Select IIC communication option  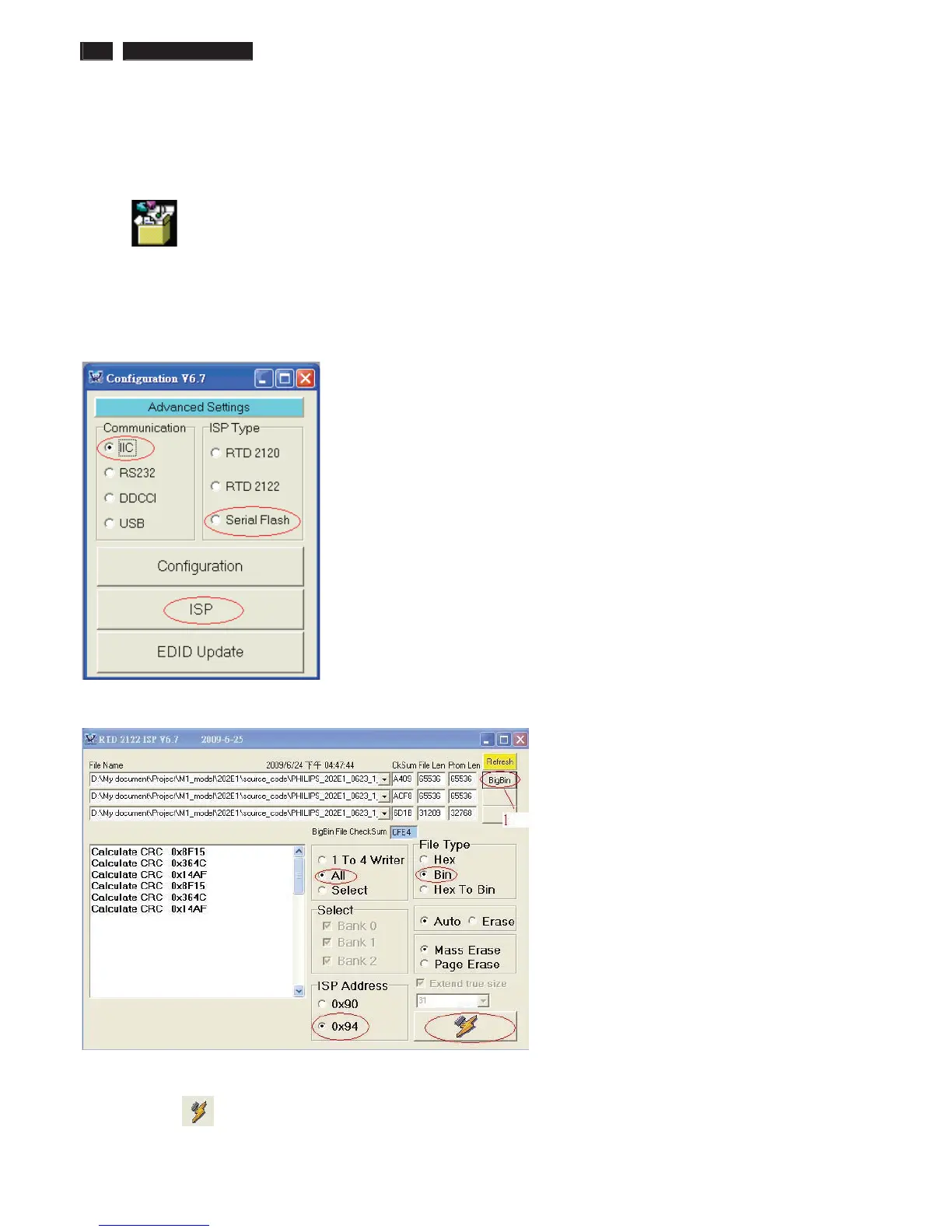(120, 447)
